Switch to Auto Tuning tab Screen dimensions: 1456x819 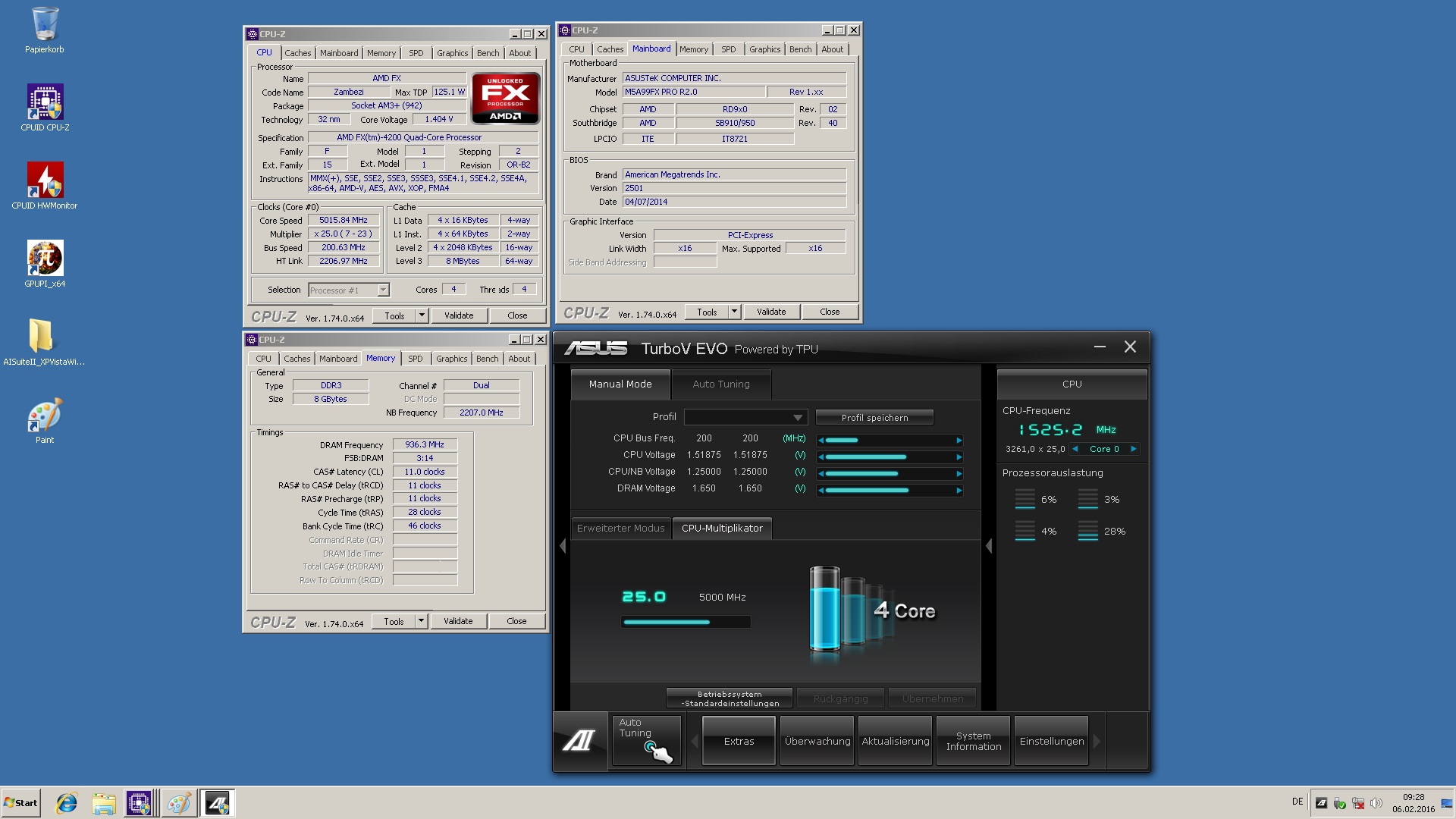[x=720, y=384]
